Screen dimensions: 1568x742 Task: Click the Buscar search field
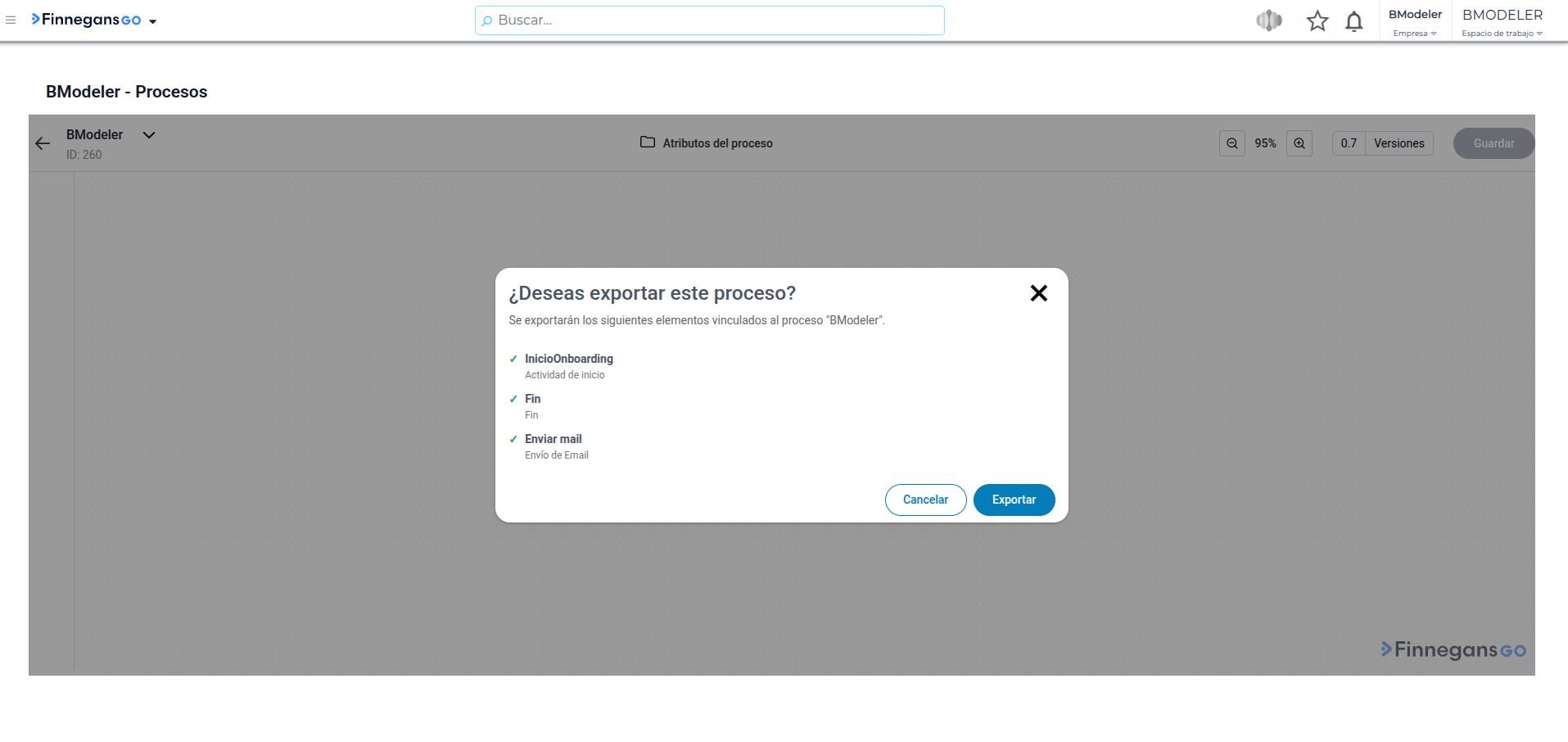(709, 20)
